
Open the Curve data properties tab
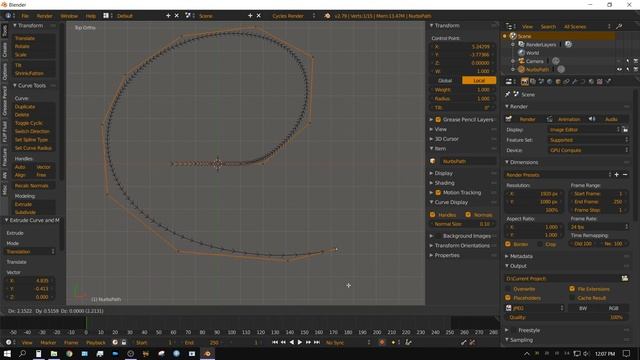pyautogui.click(x=583, y=82)
